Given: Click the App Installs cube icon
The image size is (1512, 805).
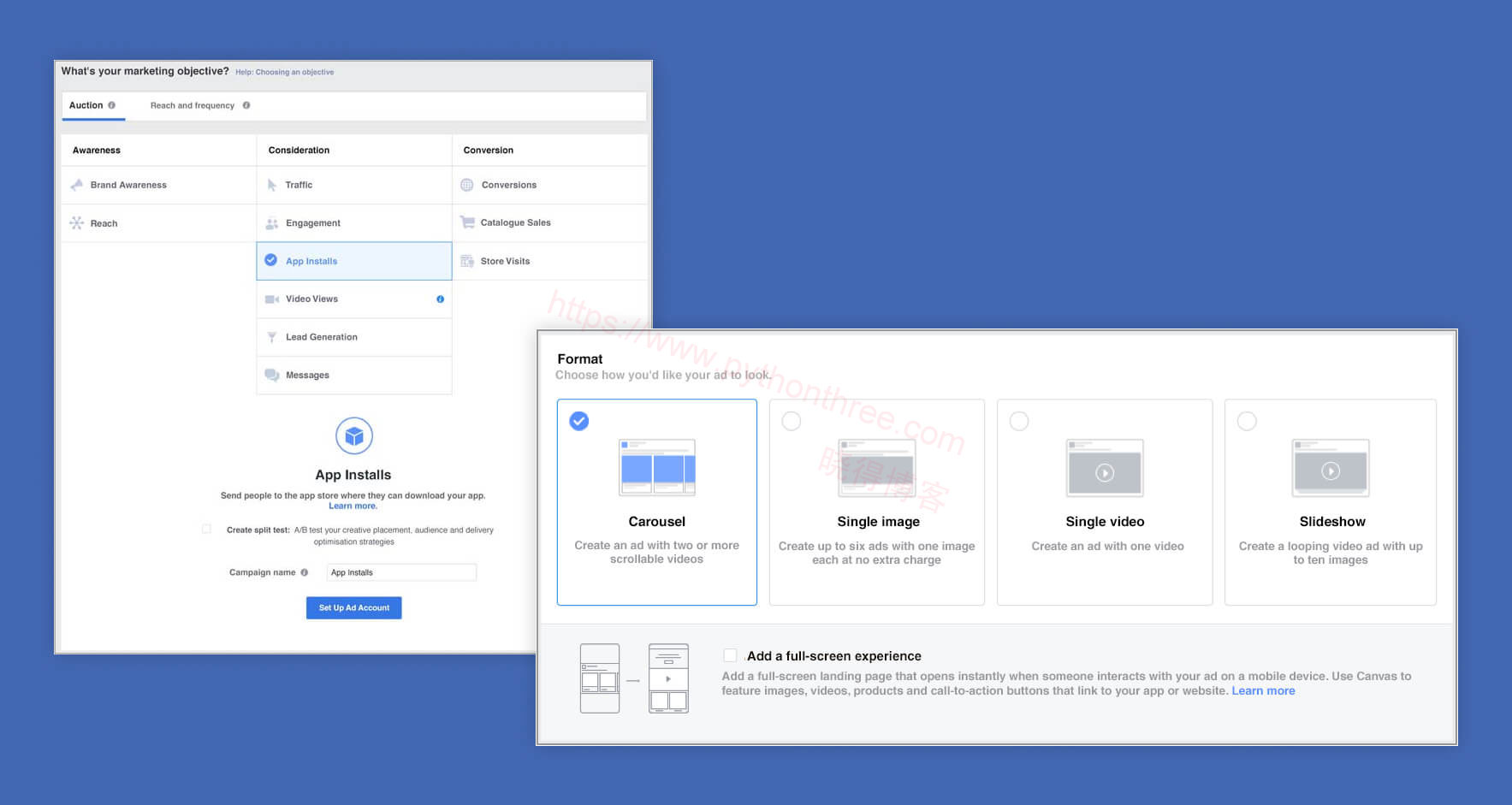Looking at the screenshot, I should [354, 436].
